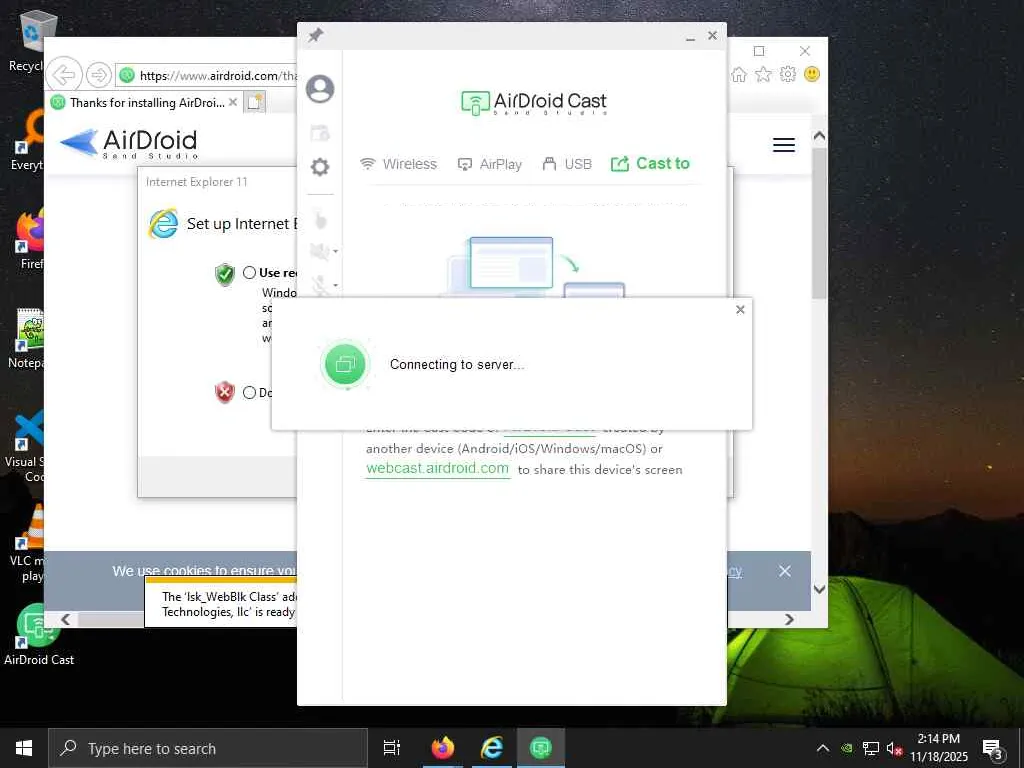Select the Thanks for installing AirDroid tab

pos(146,103)
